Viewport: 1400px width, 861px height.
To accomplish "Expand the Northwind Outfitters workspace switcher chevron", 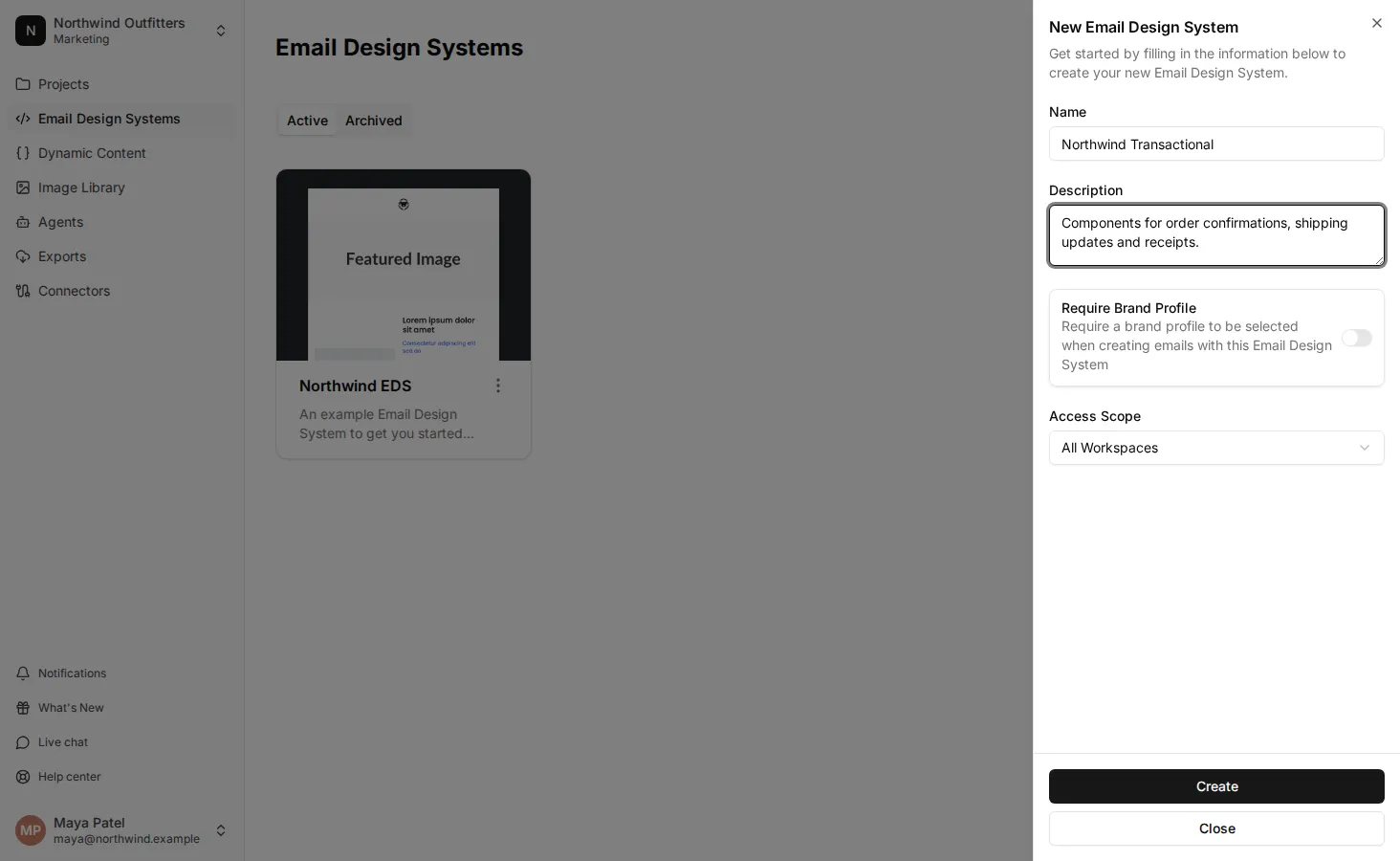I will coord(221,31).
